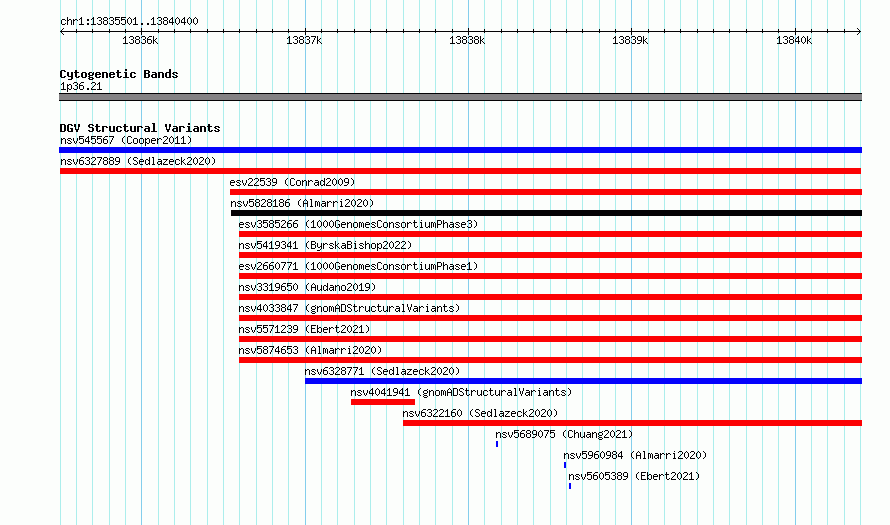Click the 1p36.21 band label

[x=81, y=86]
